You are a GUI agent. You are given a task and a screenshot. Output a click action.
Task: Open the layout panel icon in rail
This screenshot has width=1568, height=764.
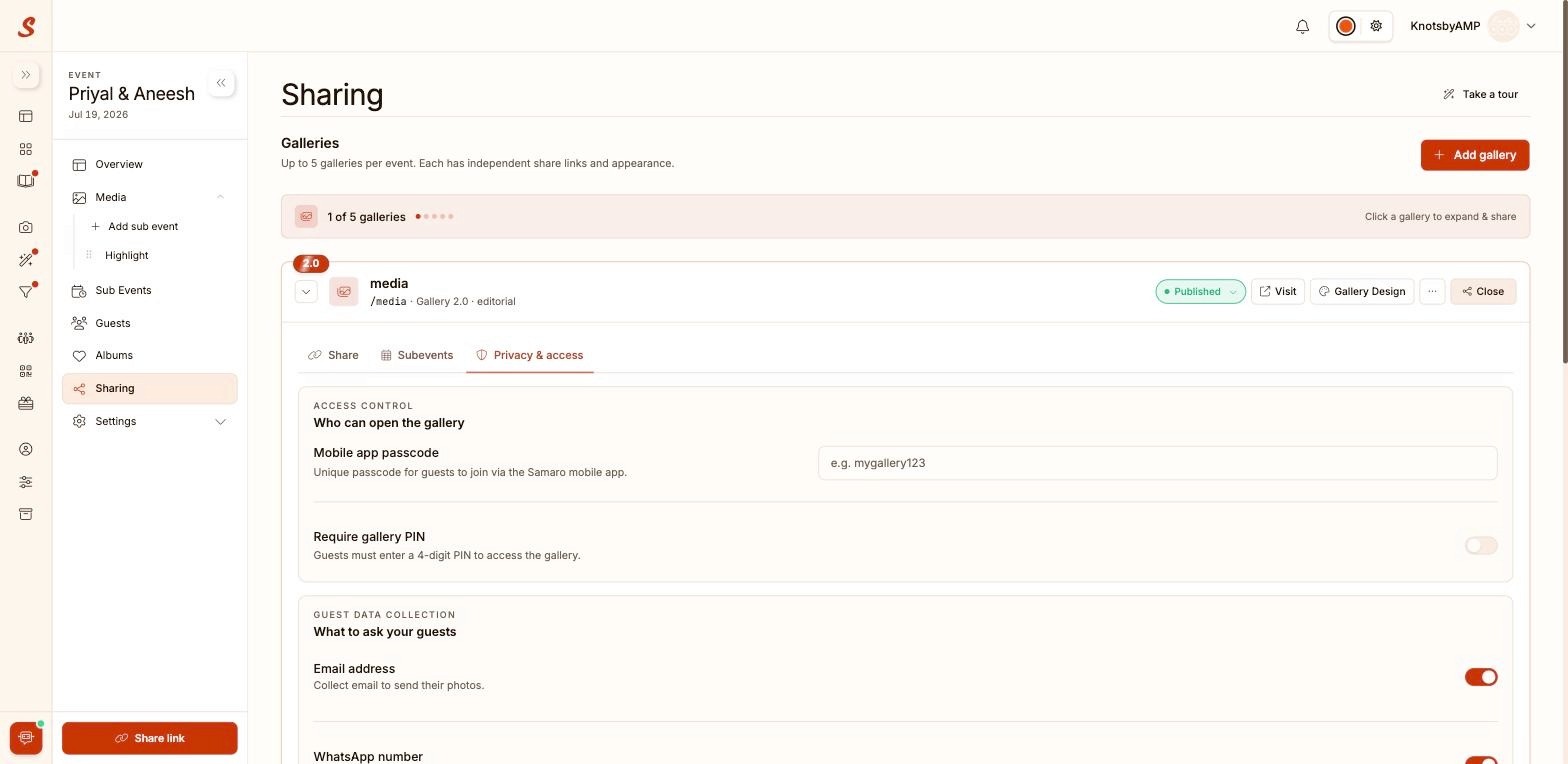[x=26, y=116]
